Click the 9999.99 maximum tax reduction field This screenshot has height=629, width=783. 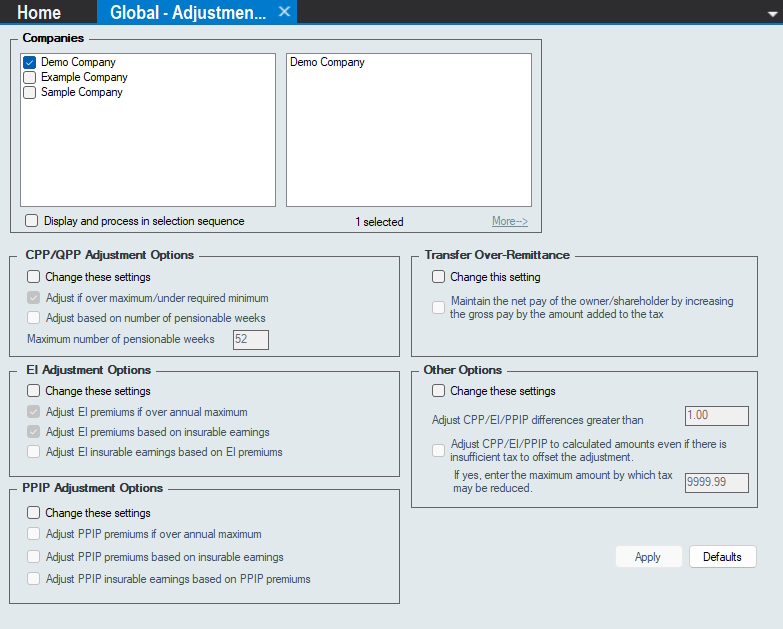click(716, 483)
